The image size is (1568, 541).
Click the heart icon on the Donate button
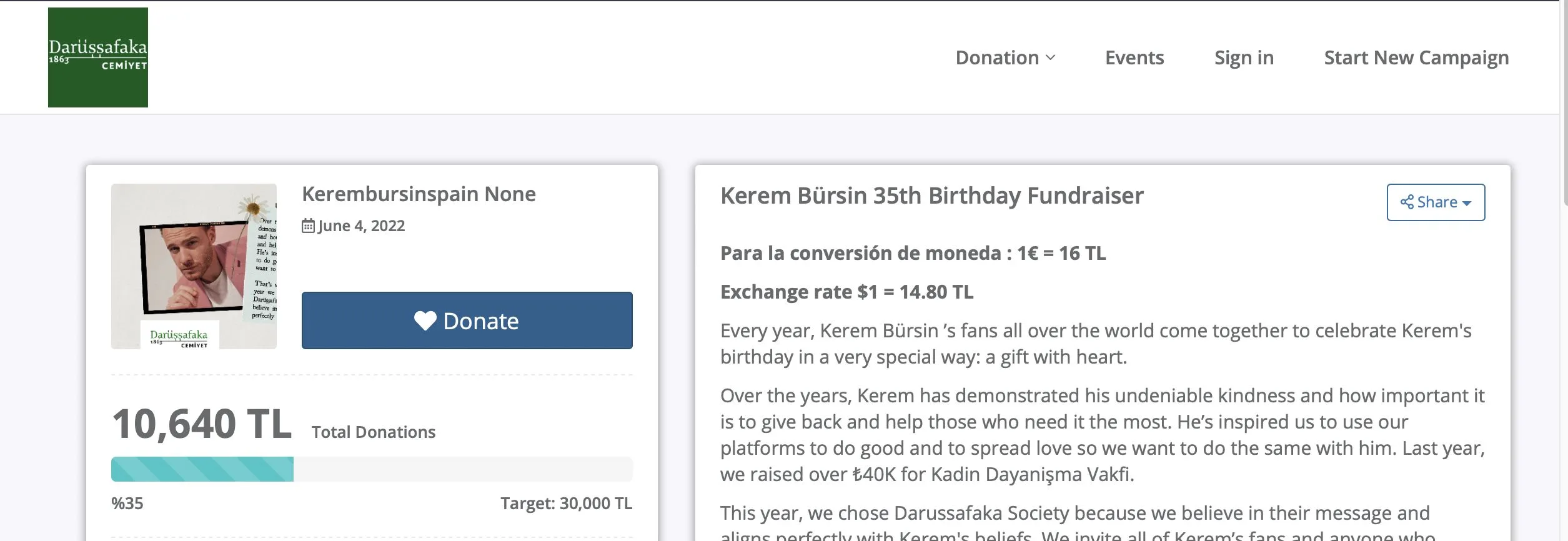425,321
